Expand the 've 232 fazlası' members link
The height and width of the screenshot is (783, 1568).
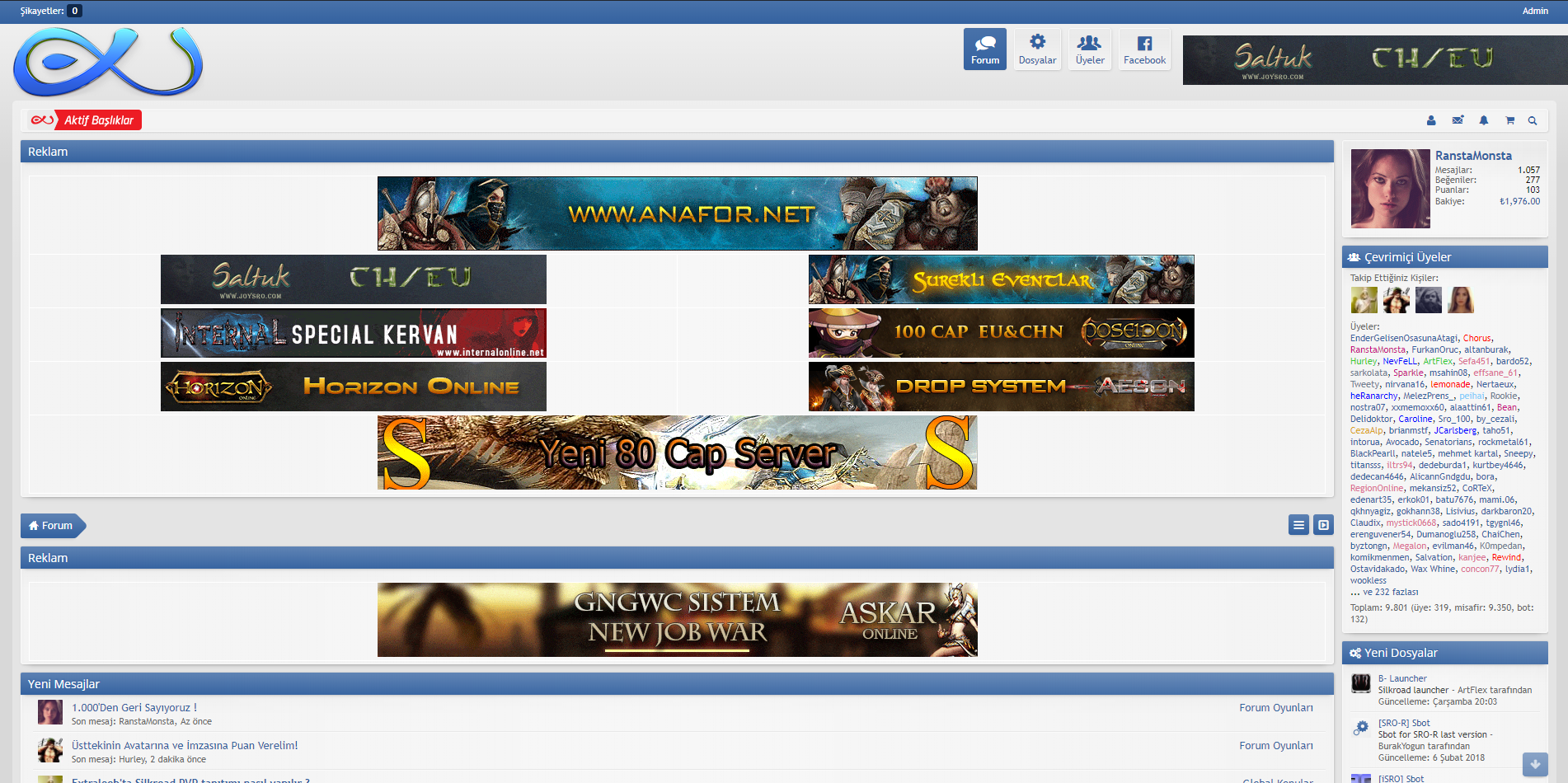pyautogui.click(x=1384, y=592)
